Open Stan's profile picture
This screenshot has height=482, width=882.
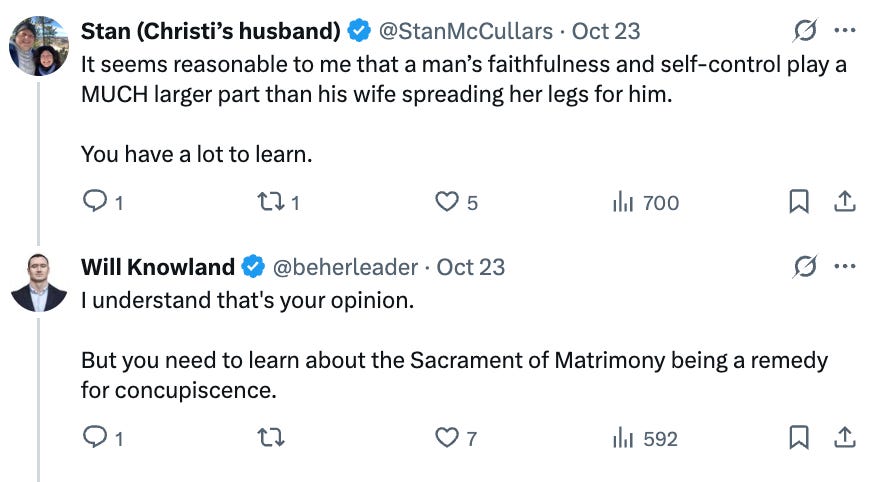pyautogui.click(x=38, y=46)
